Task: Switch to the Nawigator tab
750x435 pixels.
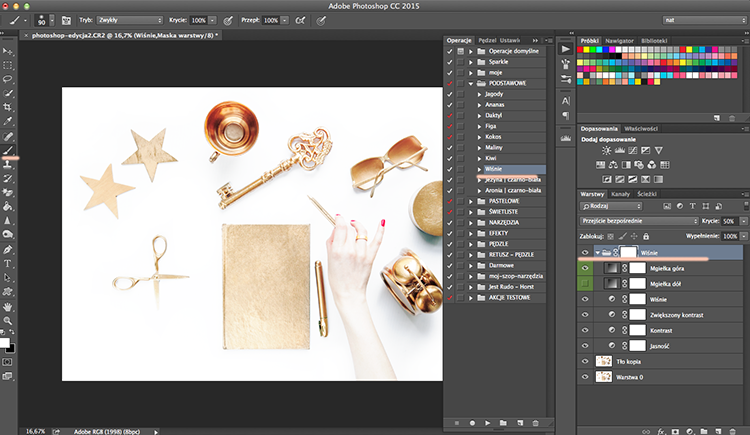Action: point(619,41)
